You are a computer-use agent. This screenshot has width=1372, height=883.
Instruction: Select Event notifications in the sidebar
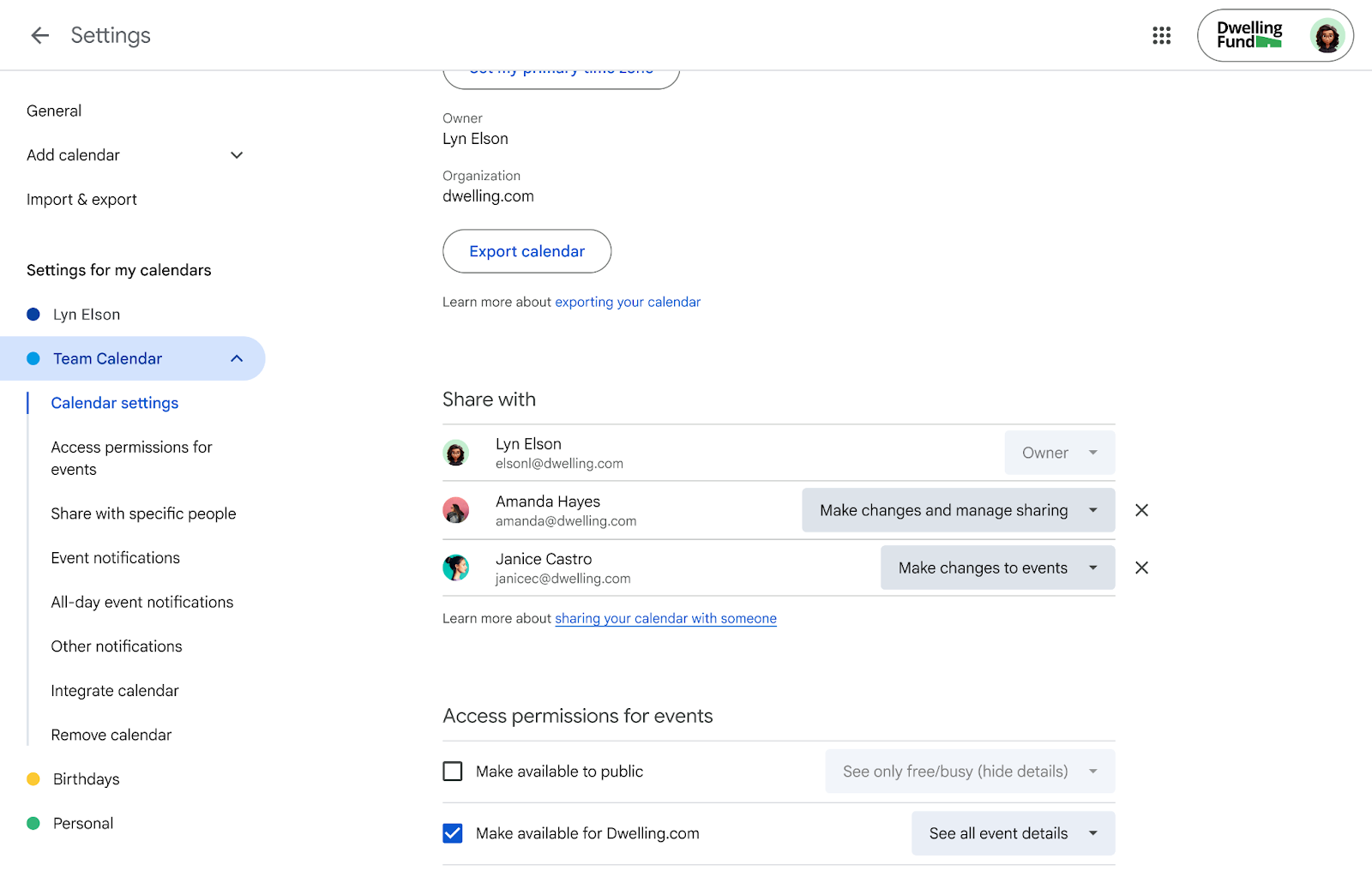pos(115,557)
